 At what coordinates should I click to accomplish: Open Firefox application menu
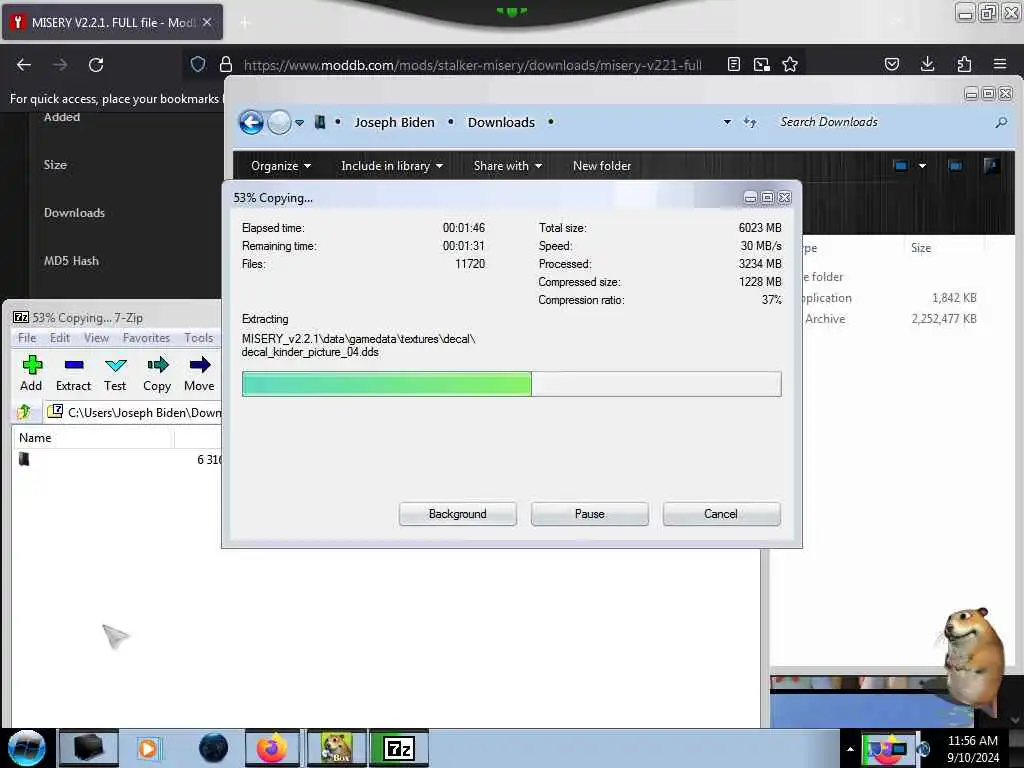click(x=1000, y=64)
